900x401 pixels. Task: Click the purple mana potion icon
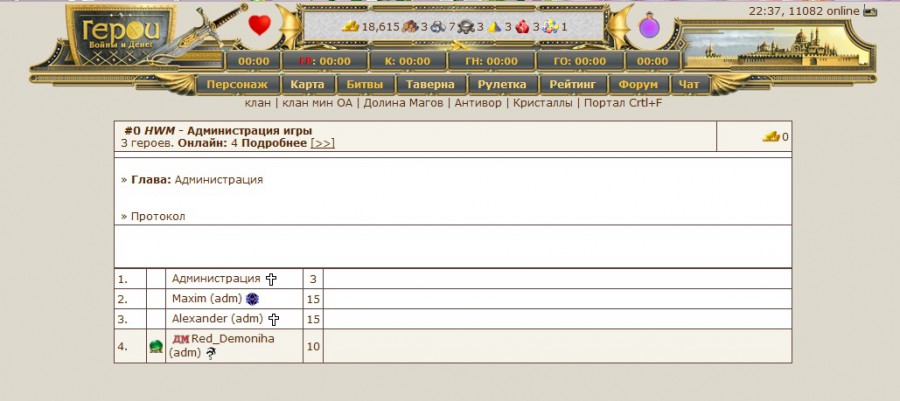pyautogui.click(x=649, y=26)
